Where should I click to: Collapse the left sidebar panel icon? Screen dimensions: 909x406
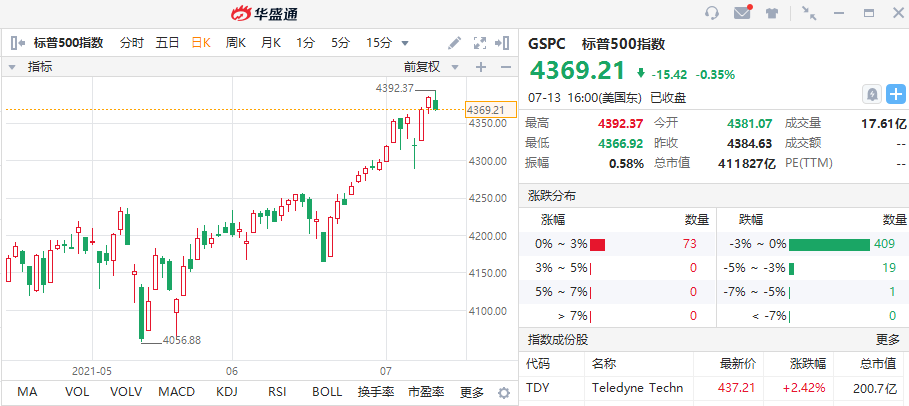(18, 42)
